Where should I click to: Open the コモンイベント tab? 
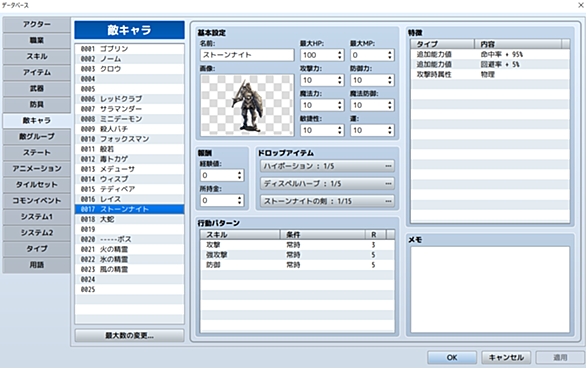(36, 201)
